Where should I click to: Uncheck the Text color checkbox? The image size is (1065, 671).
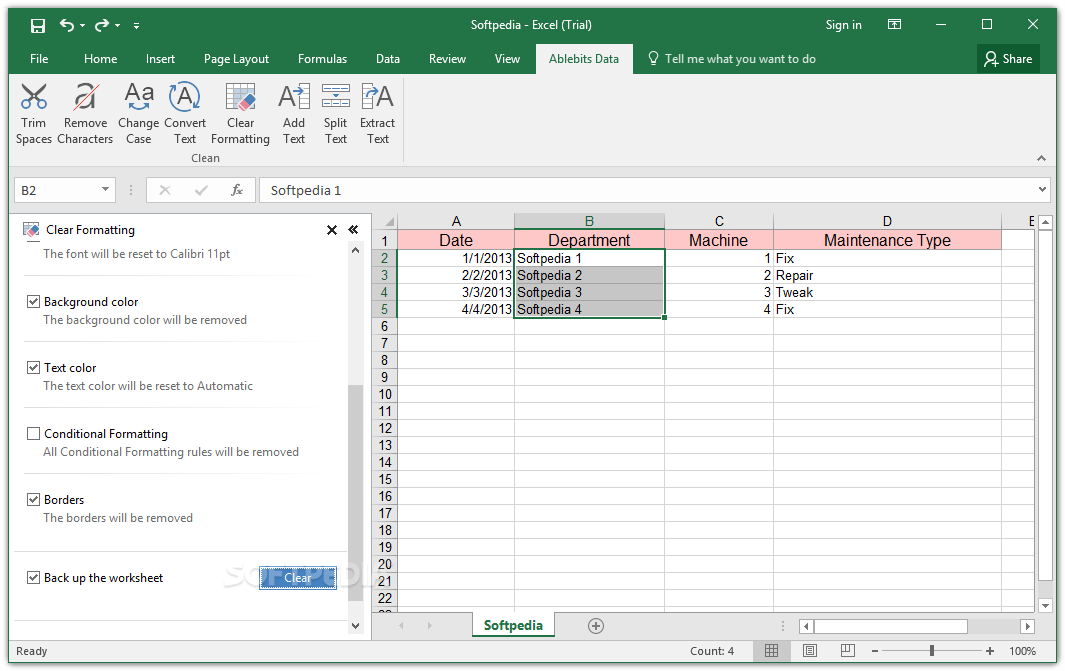33,367
